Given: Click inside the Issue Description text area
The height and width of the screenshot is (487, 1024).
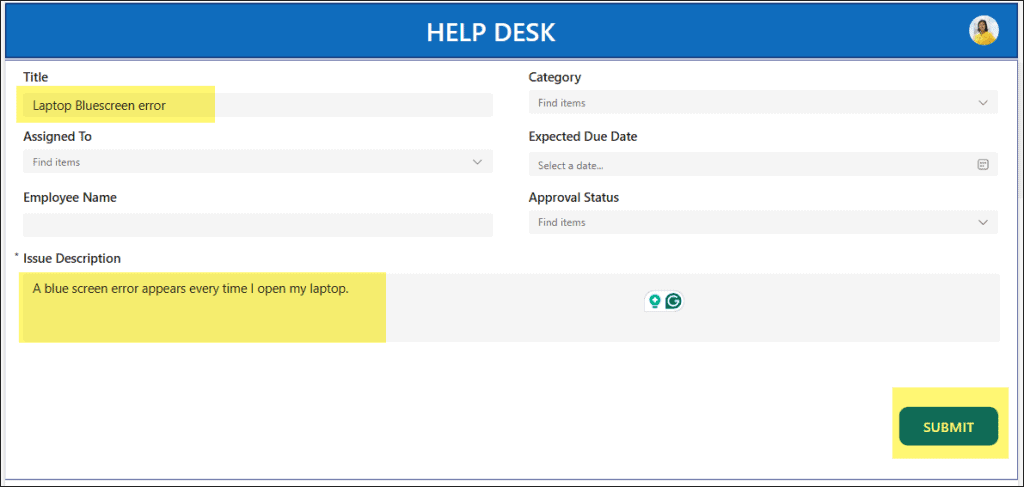Looking at the screenshot, I should coord(508,308).
